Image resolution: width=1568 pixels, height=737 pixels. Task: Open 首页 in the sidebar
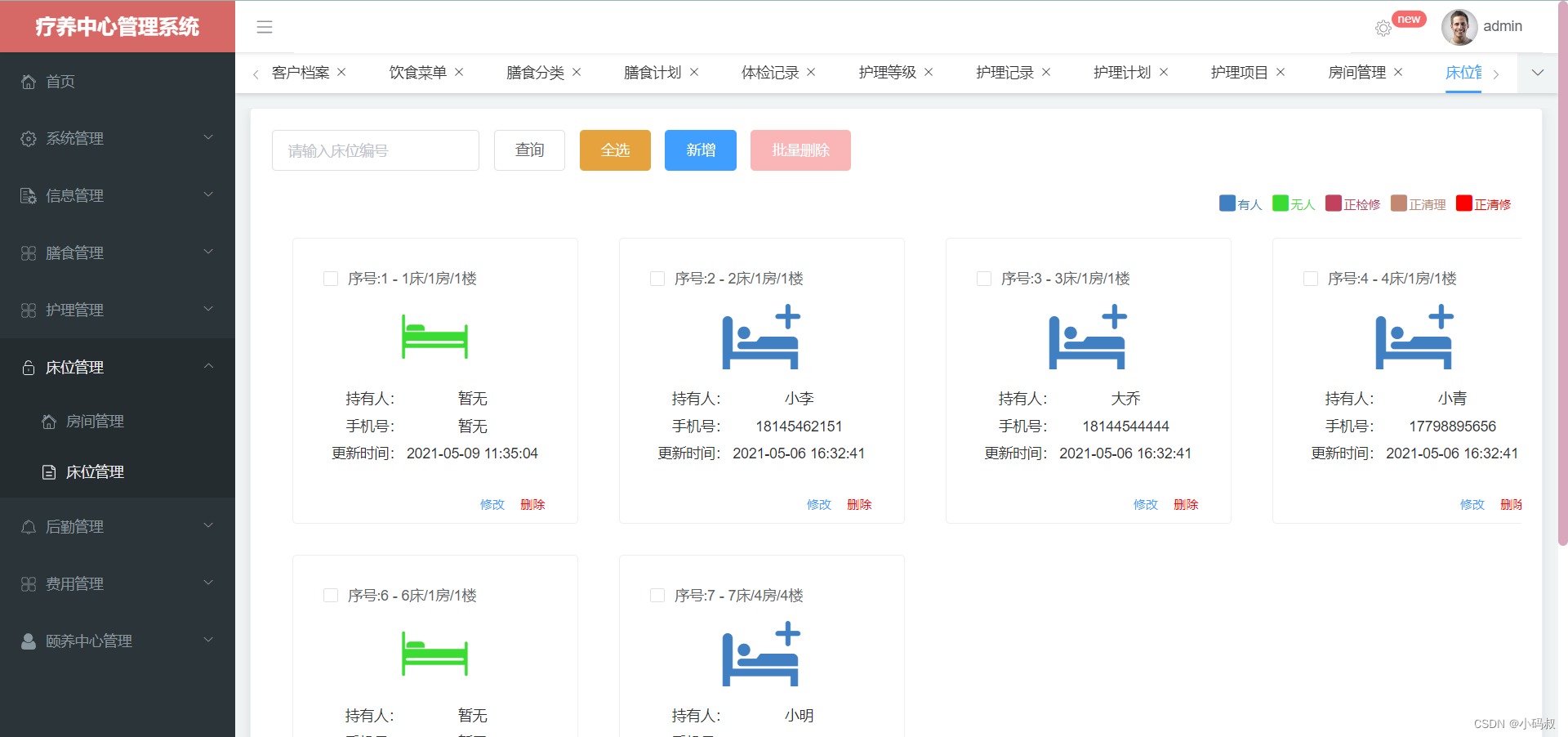tap(118, 82)
